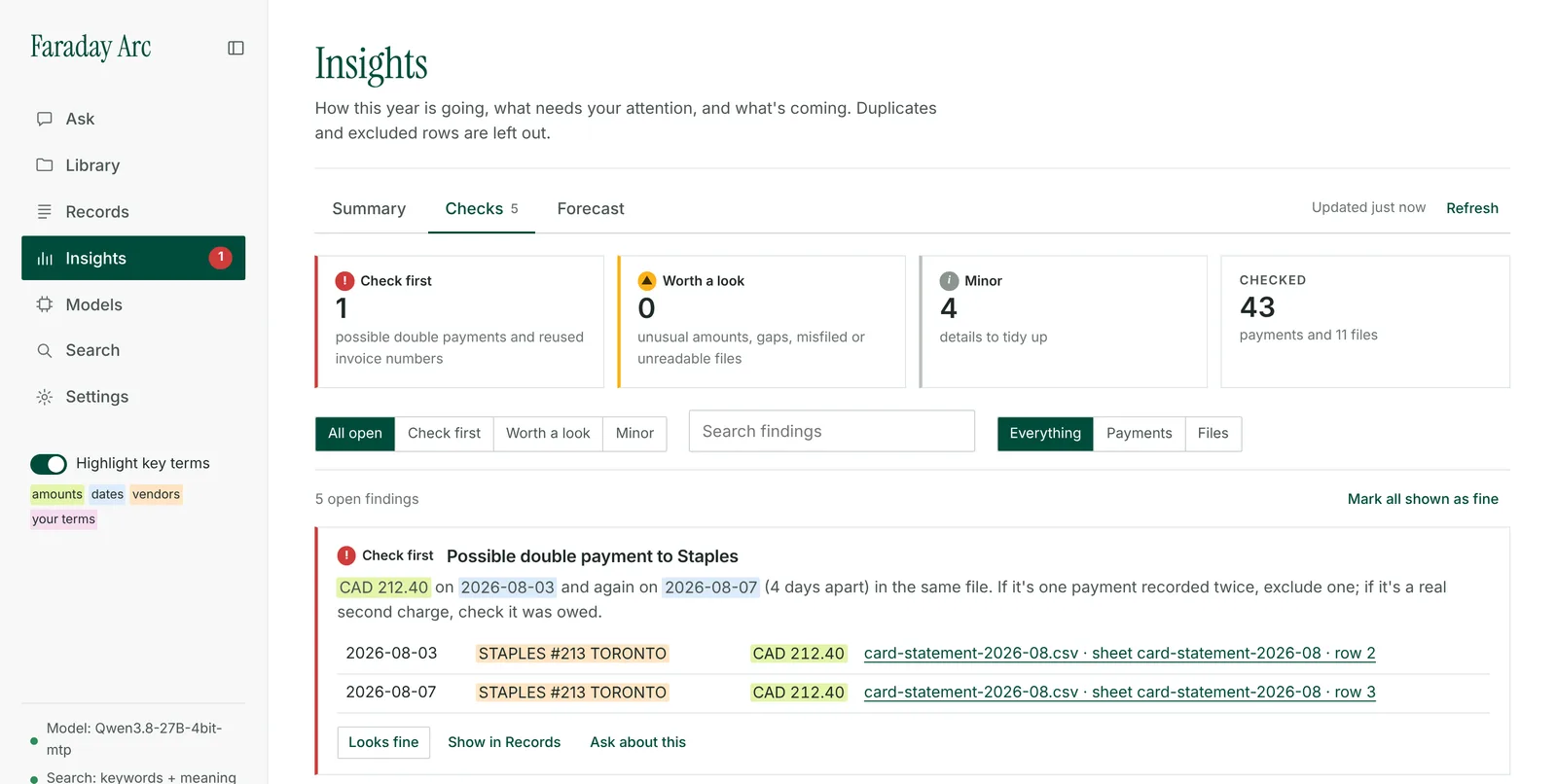Screen dimensions: 1557x784
Task: Click Mark all shown as fine
Action: [x=1423, y=499]
